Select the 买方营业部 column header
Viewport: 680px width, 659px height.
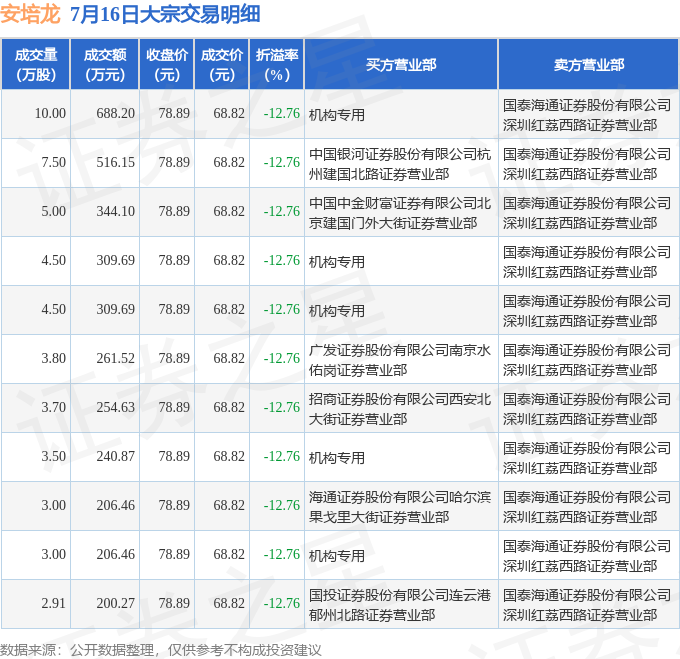pos(401,65)
